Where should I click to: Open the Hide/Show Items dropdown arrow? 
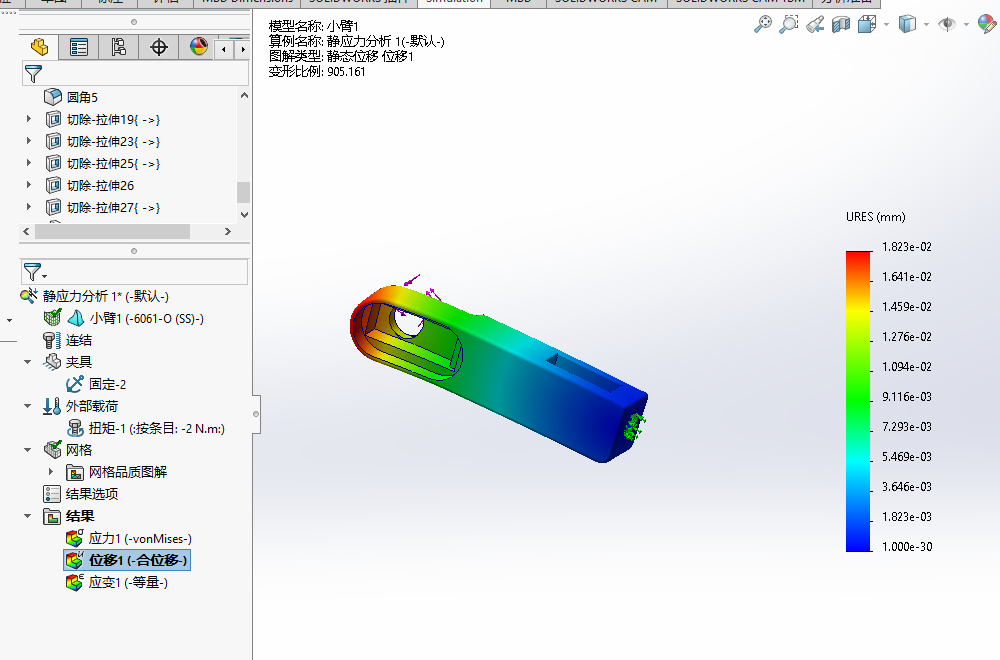tap(966, 25)
